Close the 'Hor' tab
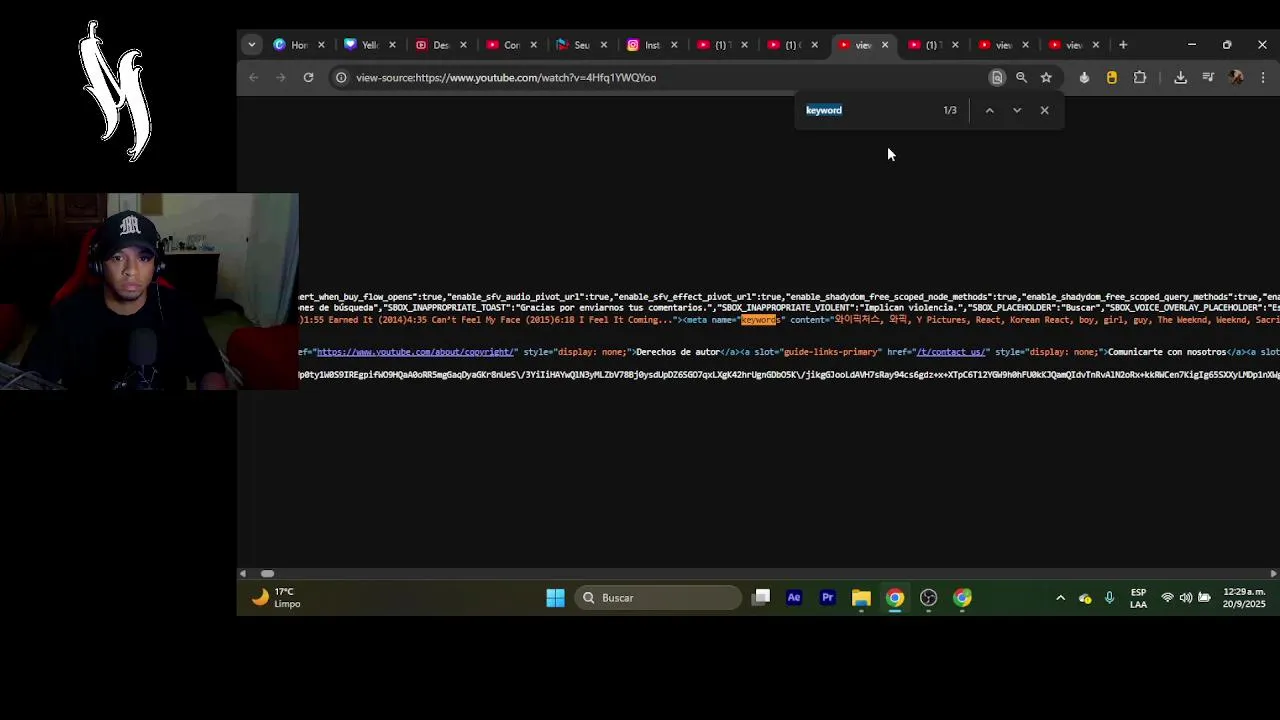The height and width of the screenshot is (720, 1280). coord(322,45)
